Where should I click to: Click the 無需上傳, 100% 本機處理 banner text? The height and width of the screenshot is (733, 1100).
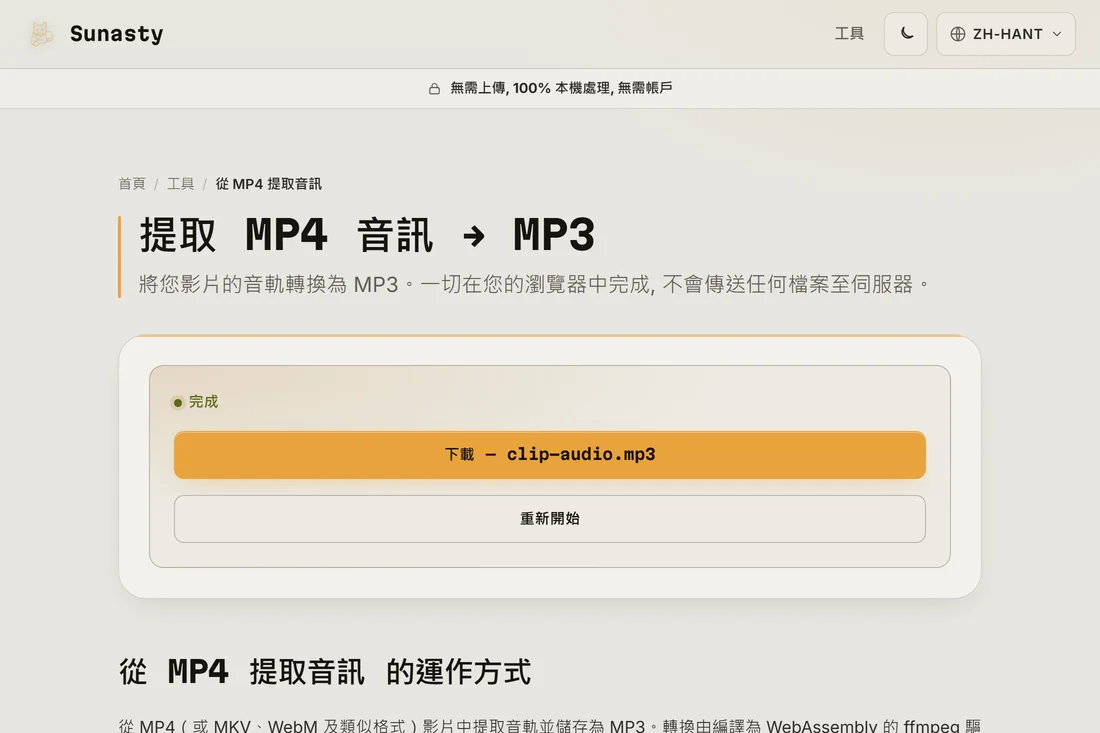(561, 88)
